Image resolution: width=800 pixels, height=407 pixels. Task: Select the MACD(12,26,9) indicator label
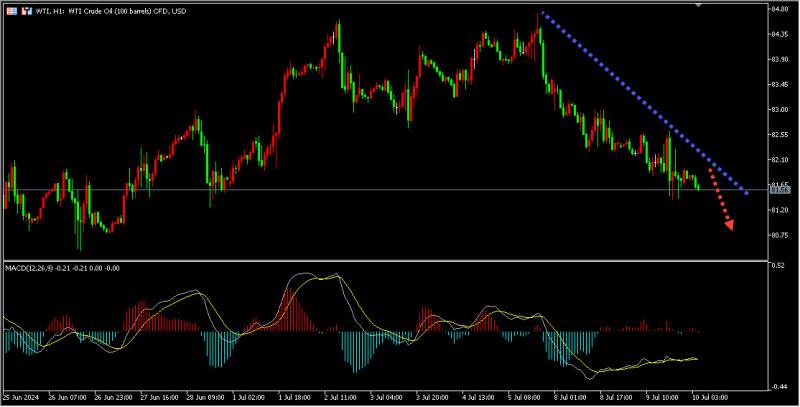[62, 268]
